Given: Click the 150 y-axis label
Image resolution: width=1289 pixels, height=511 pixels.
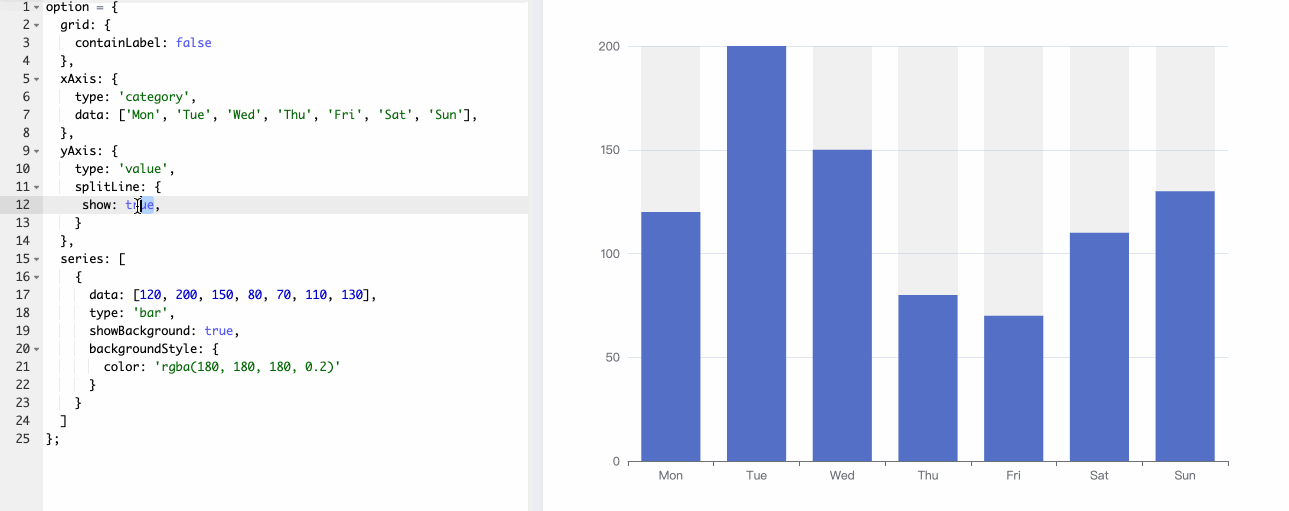Looking at the screenshot, I should click(x=607, y=151).
